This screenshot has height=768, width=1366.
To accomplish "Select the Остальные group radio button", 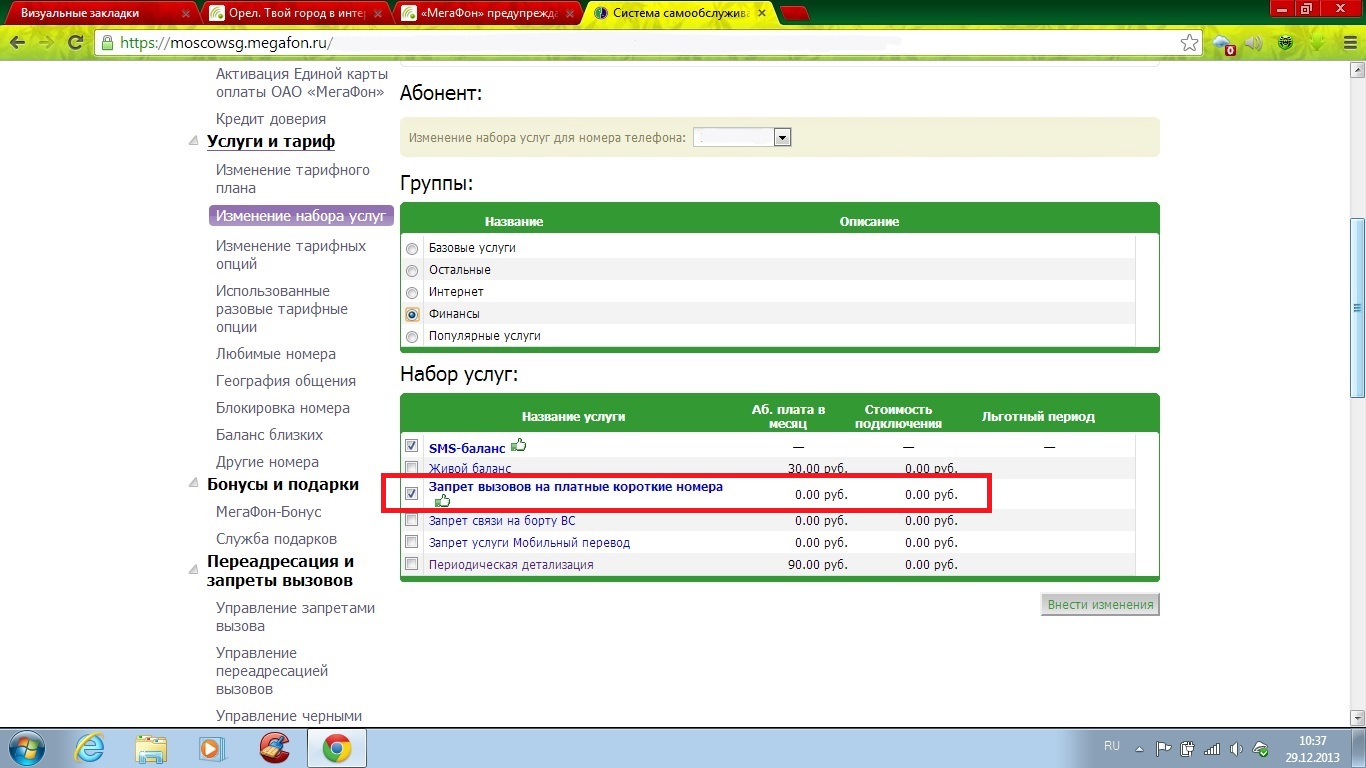I will pyautogui.click(x=412, y=270).
